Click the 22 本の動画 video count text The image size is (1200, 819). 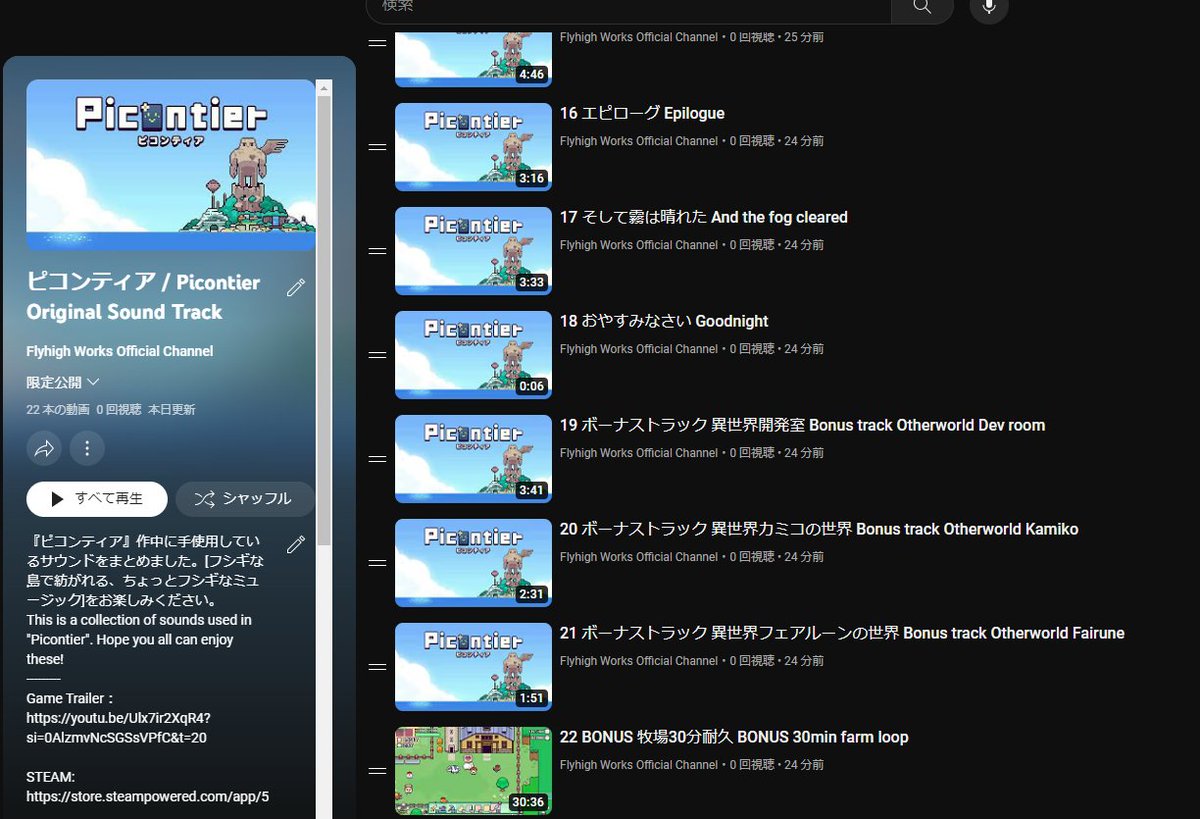coord(57,410)
